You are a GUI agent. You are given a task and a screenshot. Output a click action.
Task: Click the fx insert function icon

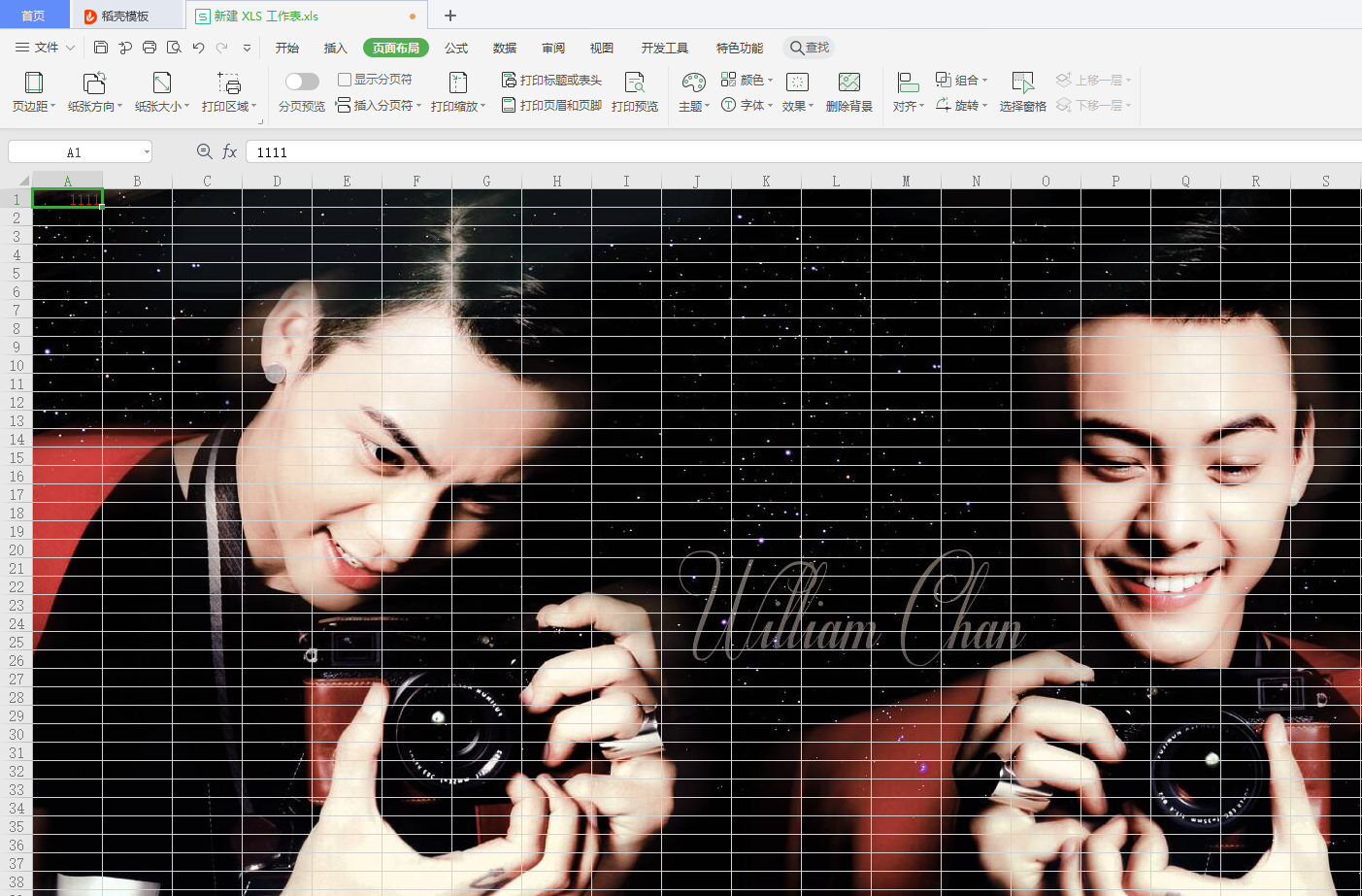230,151
